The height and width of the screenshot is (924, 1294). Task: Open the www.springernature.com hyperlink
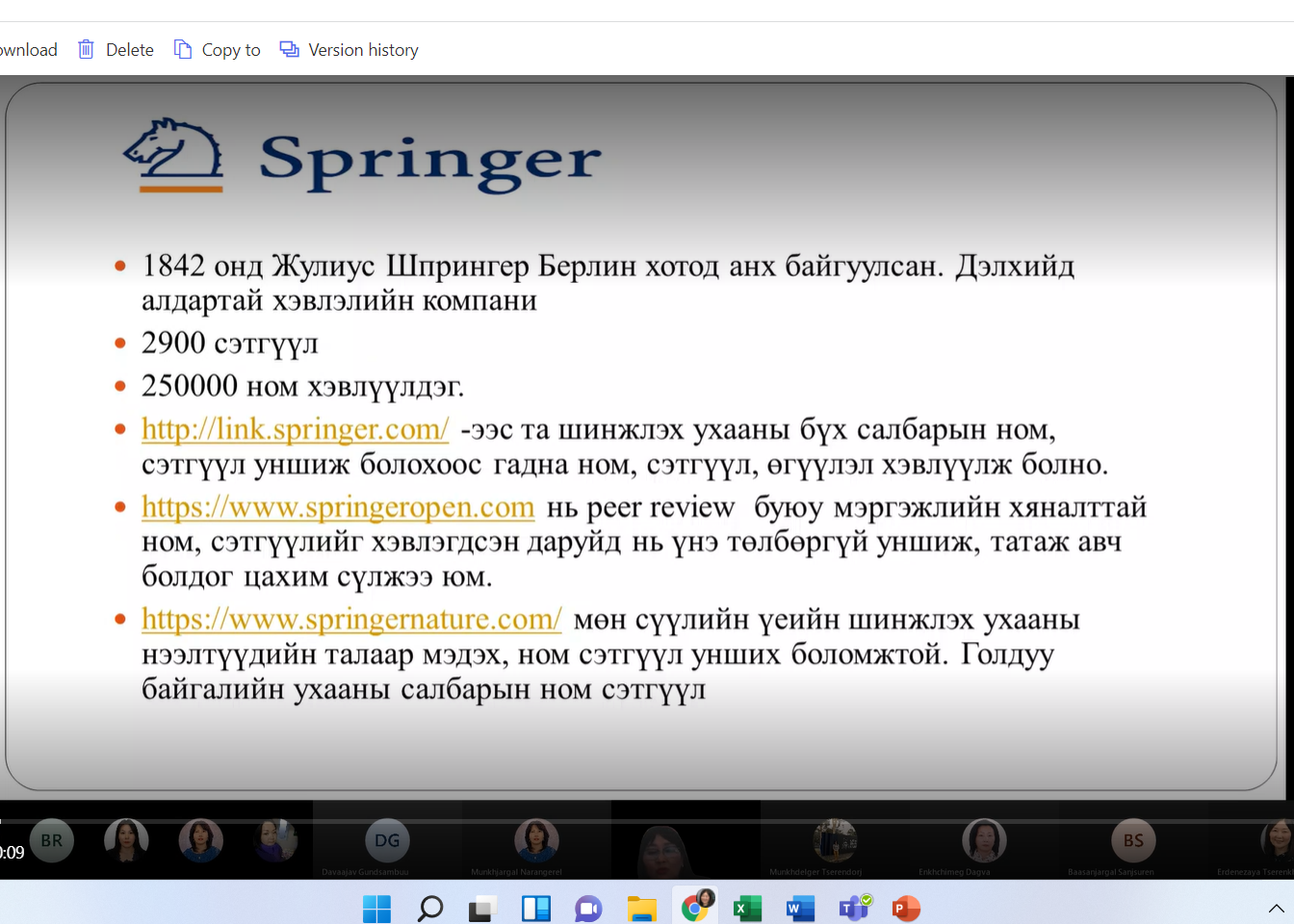(x=351, y=619)
